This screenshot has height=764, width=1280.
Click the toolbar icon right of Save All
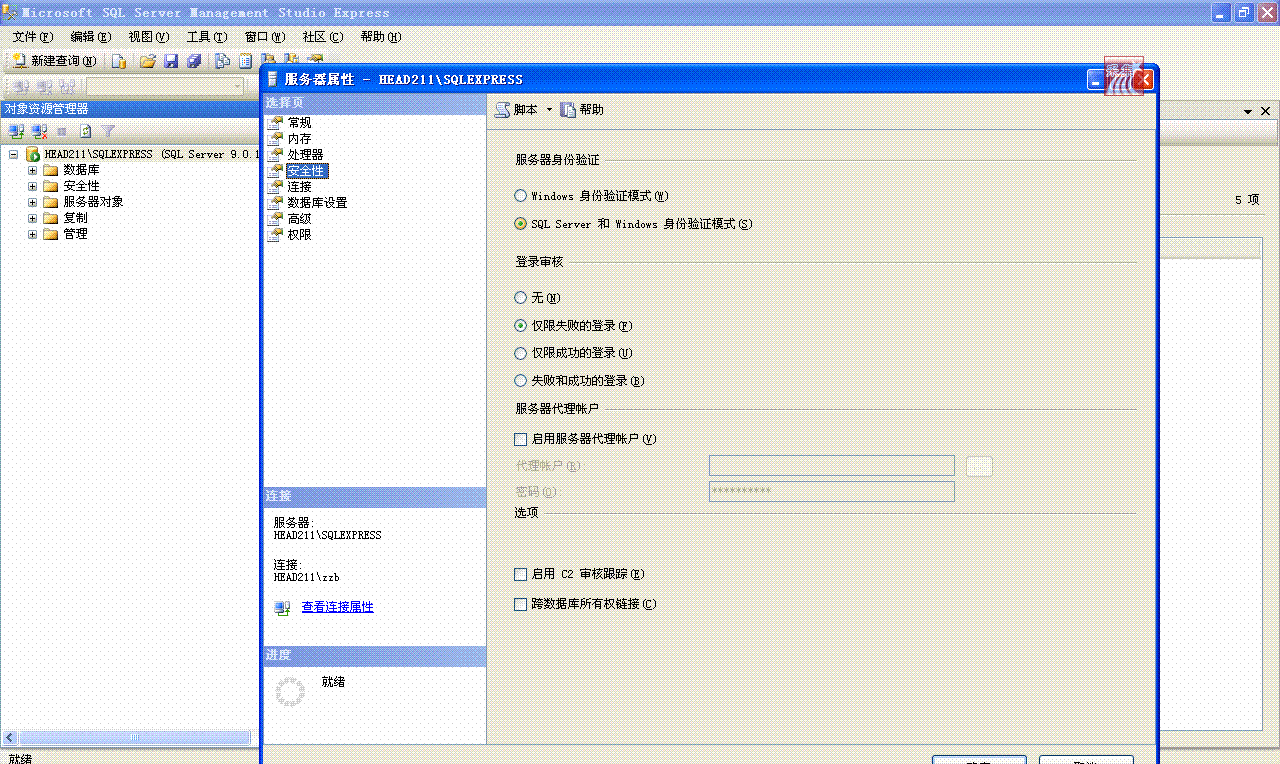point(223,61)
